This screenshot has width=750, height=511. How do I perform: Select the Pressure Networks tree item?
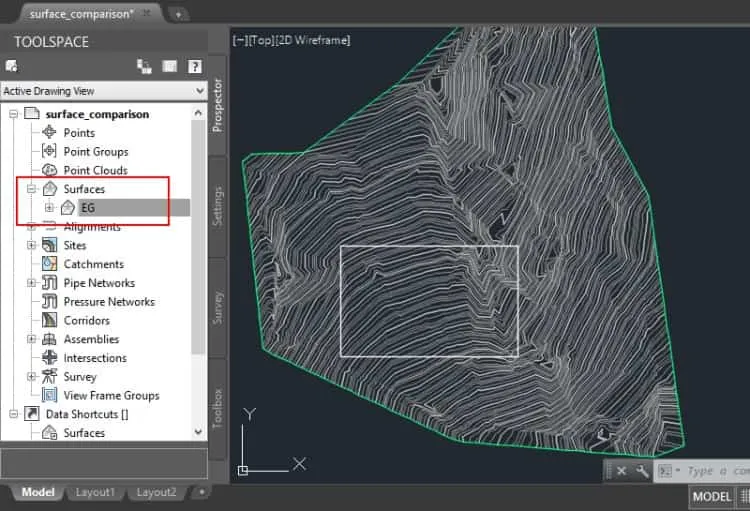(109, 301)
